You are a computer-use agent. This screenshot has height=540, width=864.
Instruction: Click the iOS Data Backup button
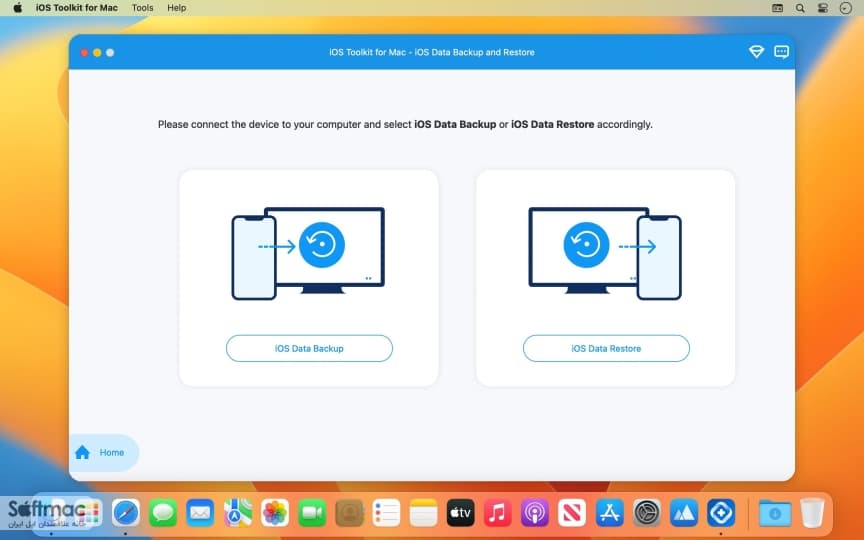pos(309,348)
